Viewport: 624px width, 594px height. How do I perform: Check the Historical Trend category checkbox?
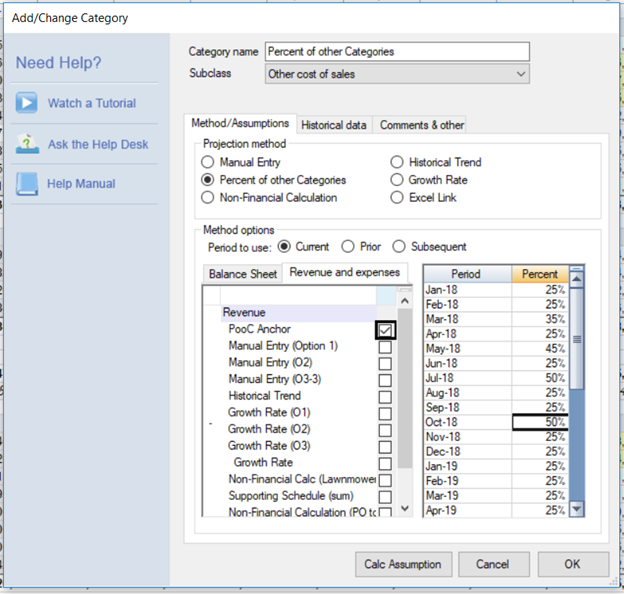385,397
